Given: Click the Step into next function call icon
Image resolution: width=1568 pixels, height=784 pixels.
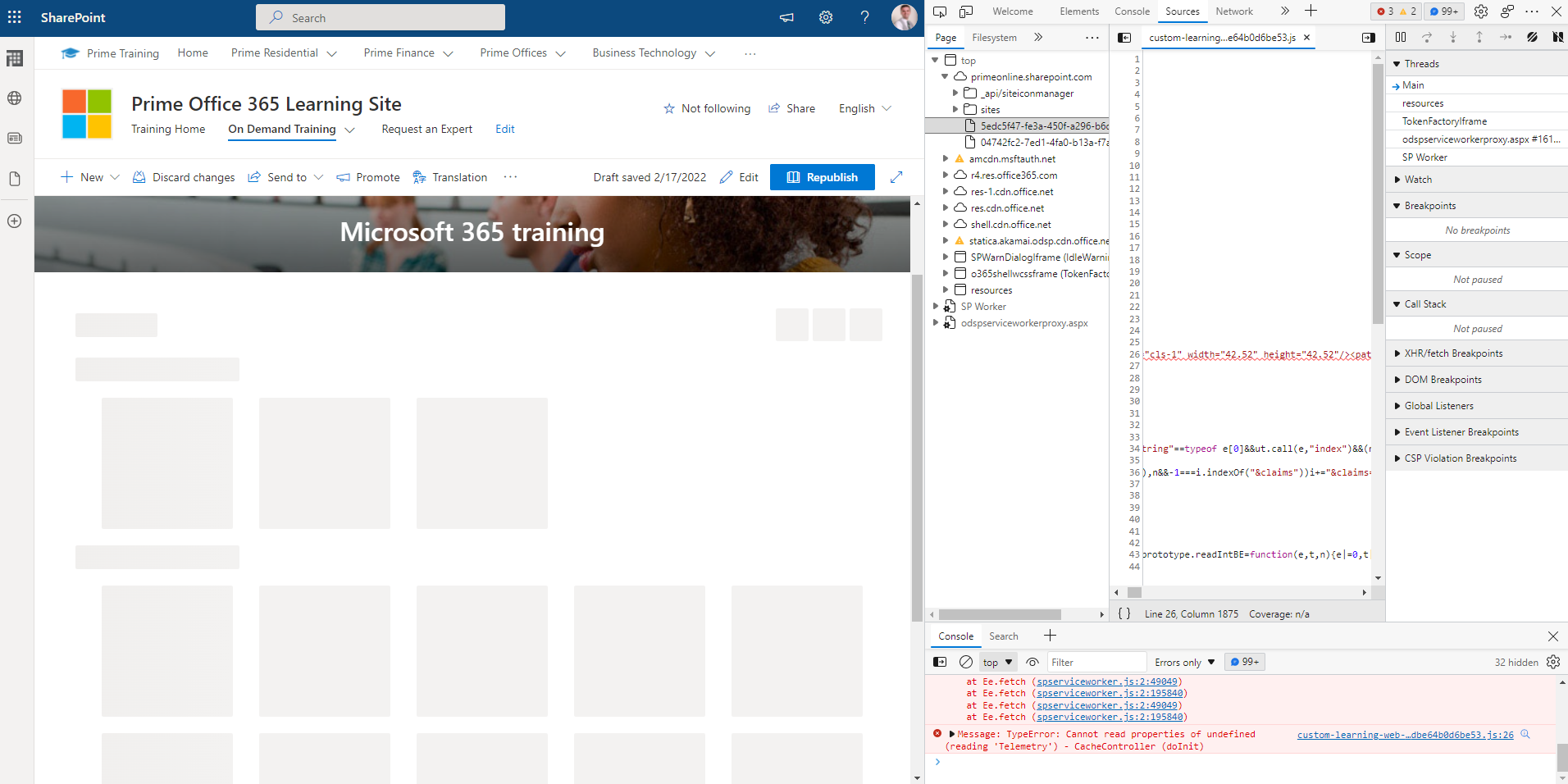Looking at the screenshot, I should click(x=1453, y=37).
